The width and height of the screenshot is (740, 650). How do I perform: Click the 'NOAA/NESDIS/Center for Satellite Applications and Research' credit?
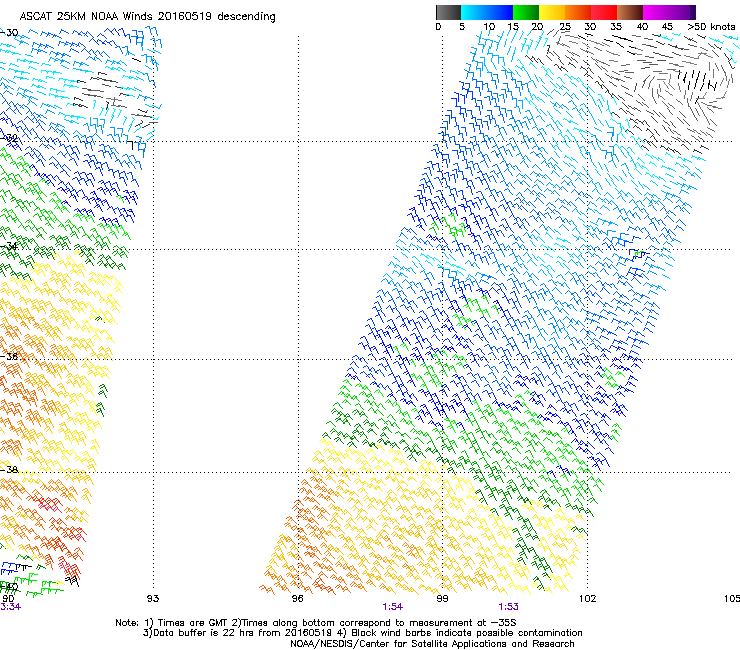coord(432,644)
